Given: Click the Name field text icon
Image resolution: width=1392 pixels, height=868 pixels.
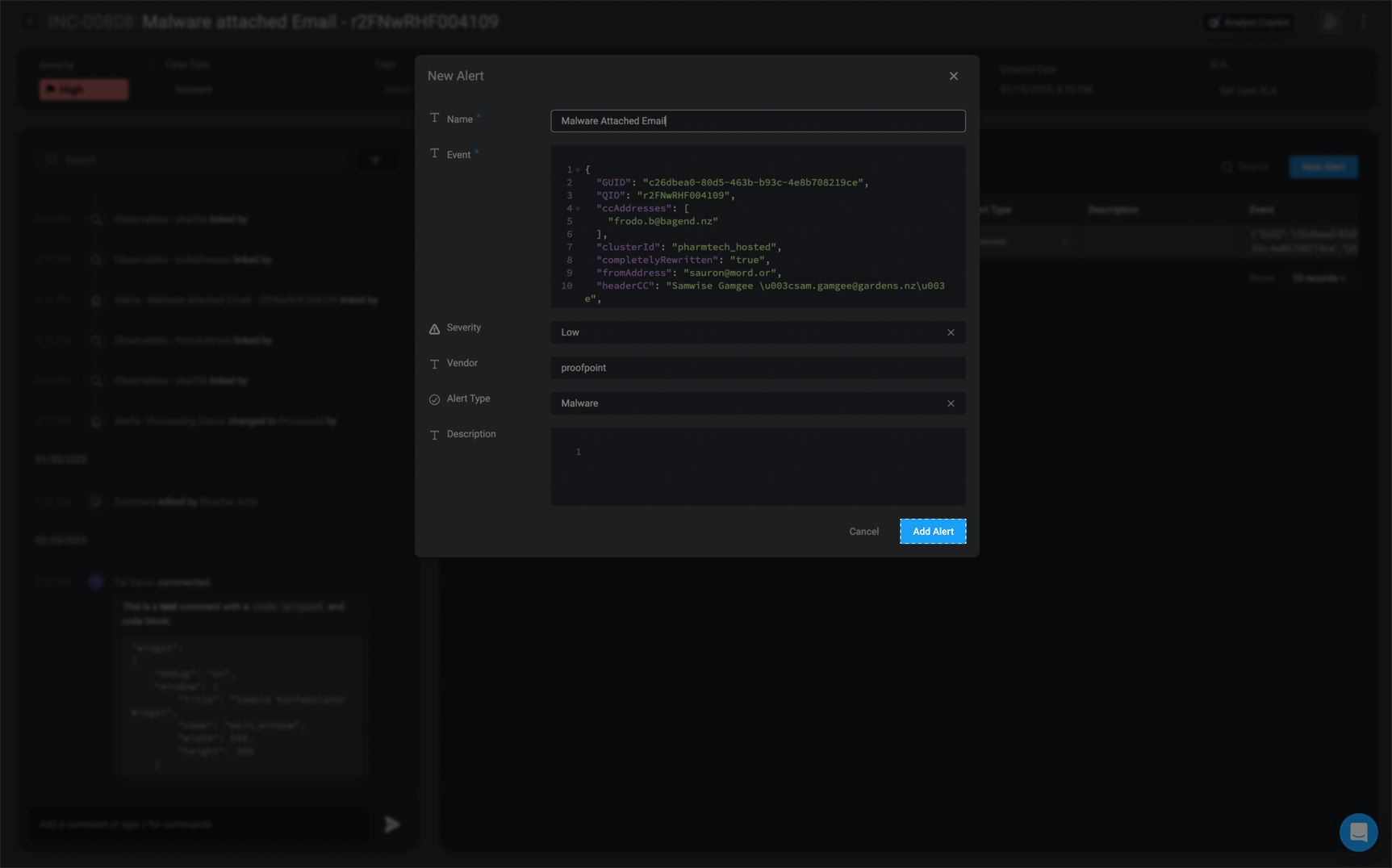Looking at the screenshot, I should click(x=434, y=119).
